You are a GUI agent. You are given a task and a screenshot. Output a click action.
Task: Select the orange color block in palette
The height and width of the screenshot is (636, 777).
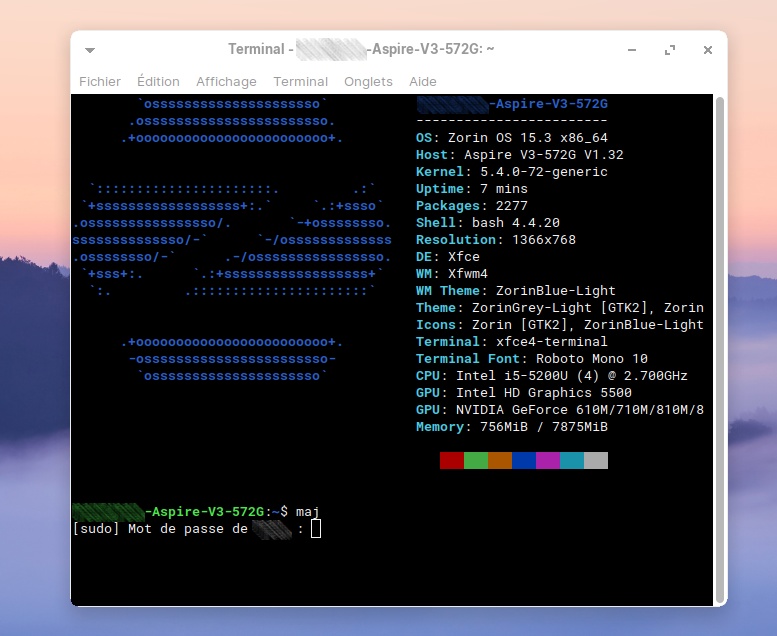(x=500, y=460)
